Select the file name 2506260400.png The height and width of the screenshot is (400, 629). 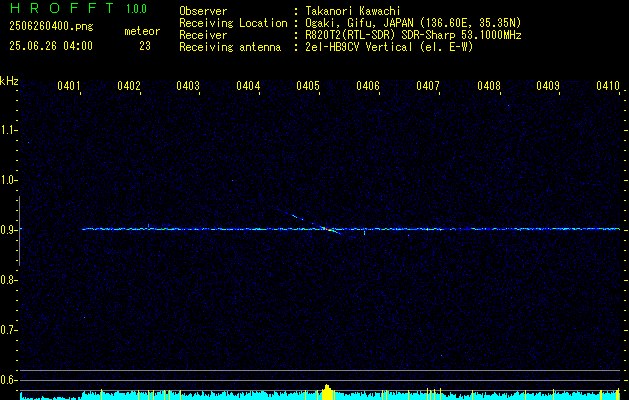point(51,27)
